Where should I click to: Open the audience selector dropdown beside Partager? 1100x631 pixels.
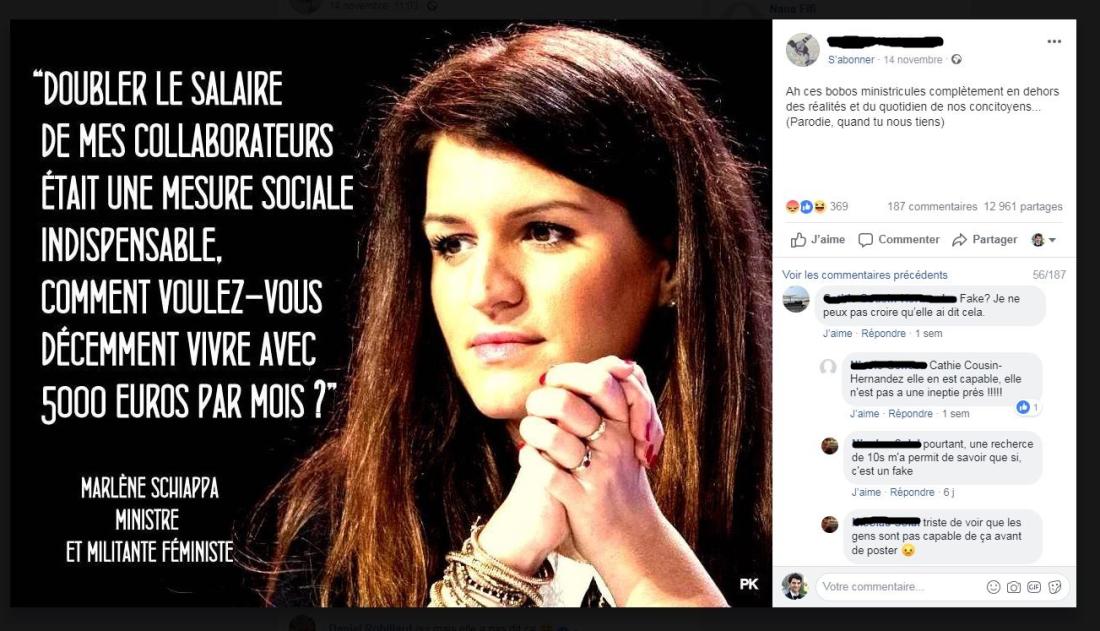coord(1044,240)
